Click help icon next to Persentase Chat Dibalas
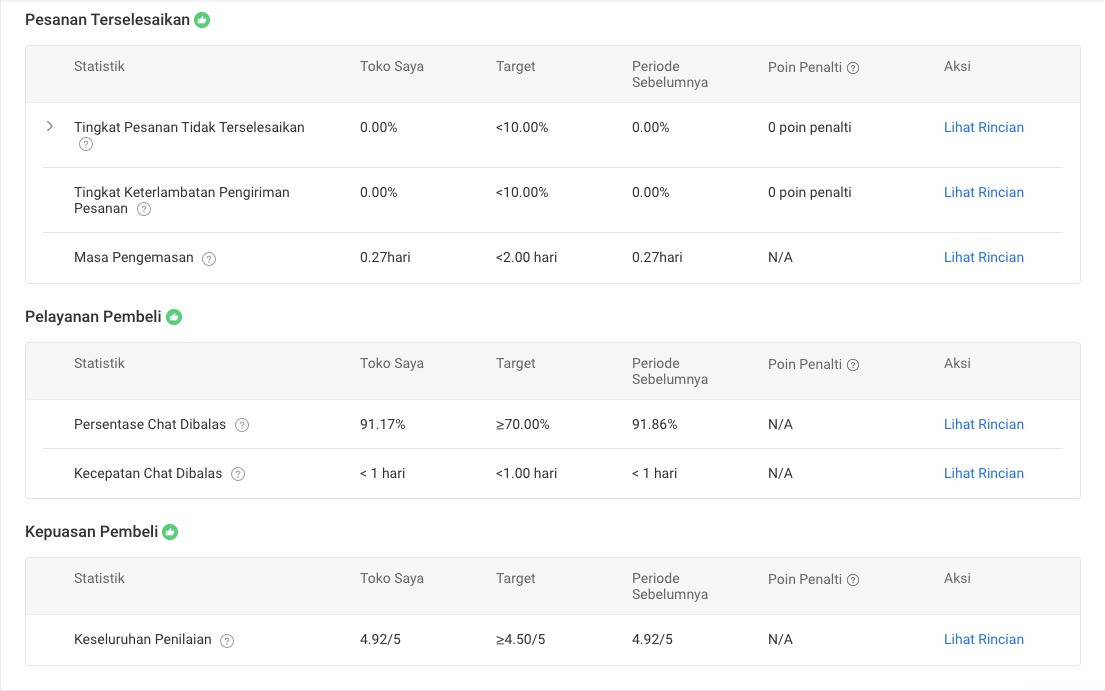Viewport: 1105px width, 691px height. [x=242, y=425]
